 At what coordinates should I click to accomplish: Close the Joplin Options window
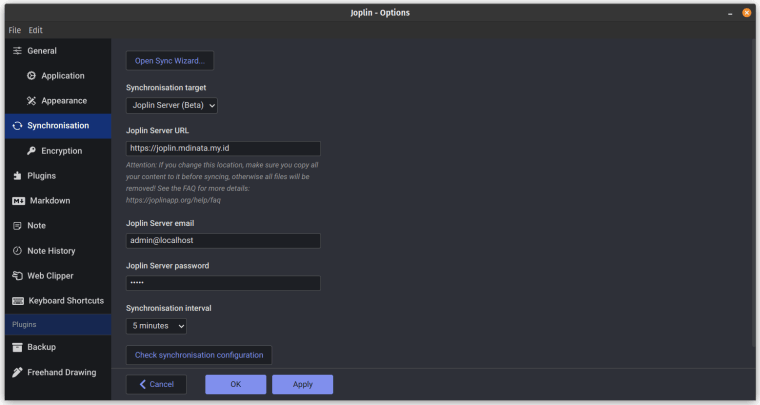click(746, 13)
